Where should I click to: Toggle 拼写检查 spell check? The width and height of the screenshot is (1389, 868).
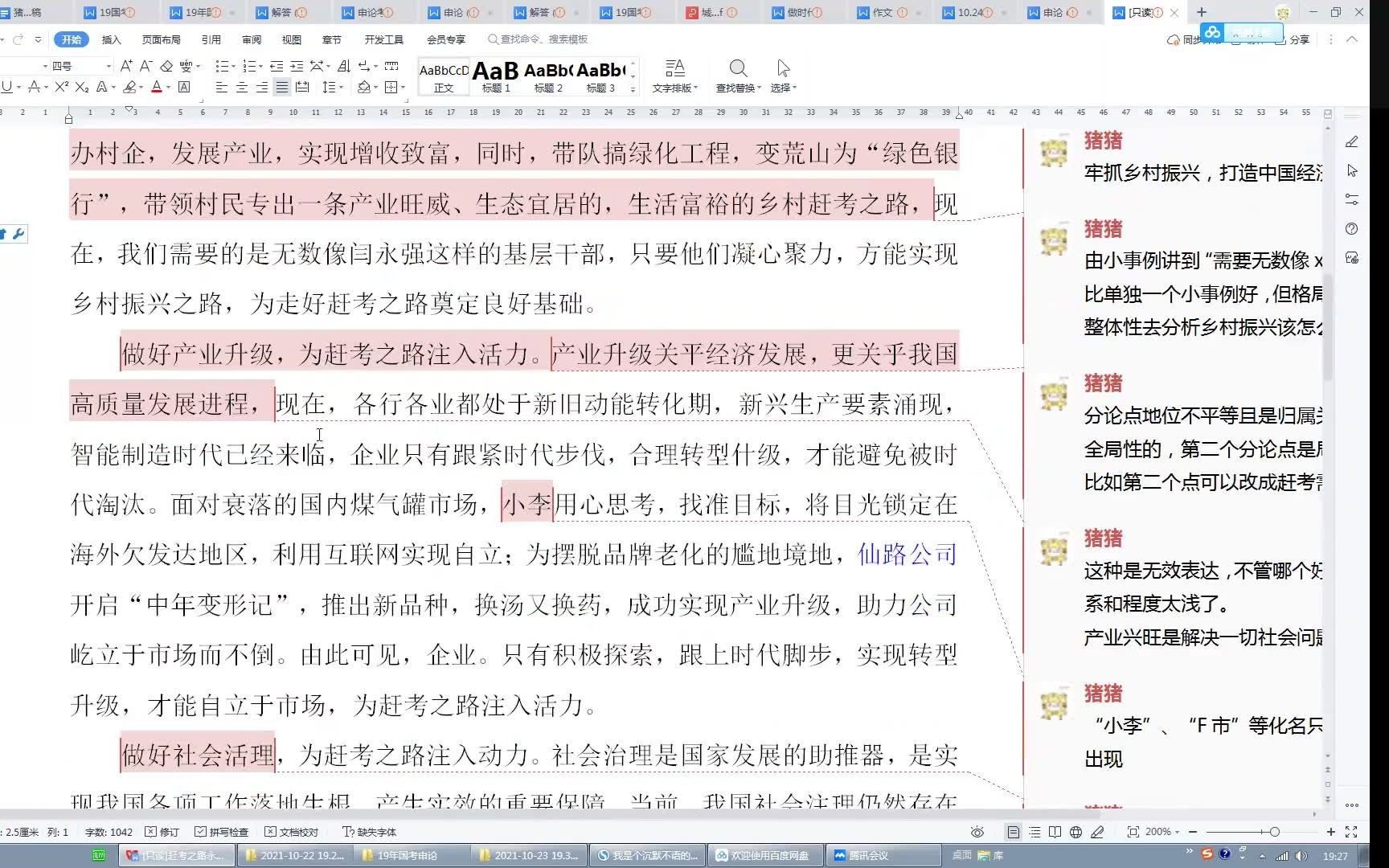pos(222,832)
